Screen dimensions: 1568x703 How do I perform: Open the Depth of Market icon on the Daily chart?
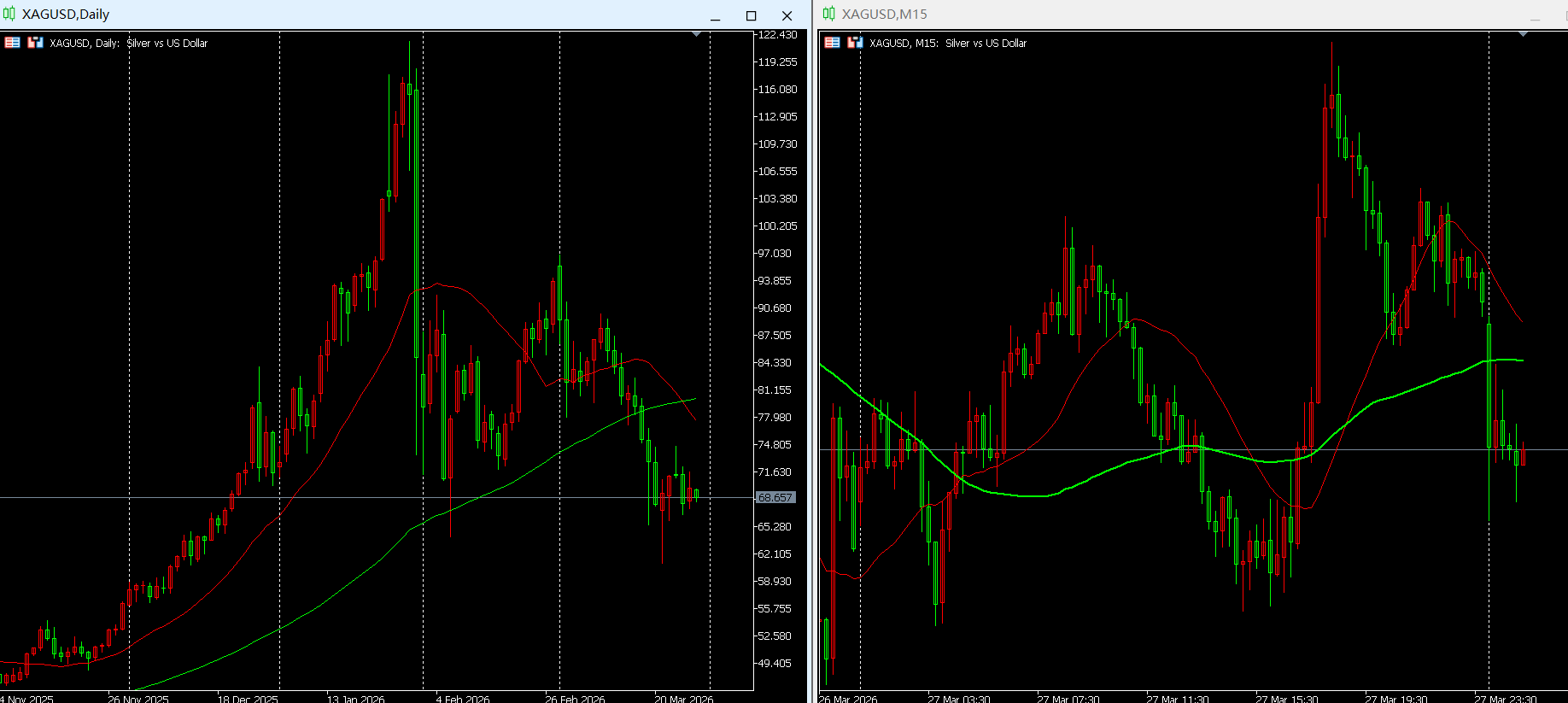pyautogui.click(x=13, y=43)
